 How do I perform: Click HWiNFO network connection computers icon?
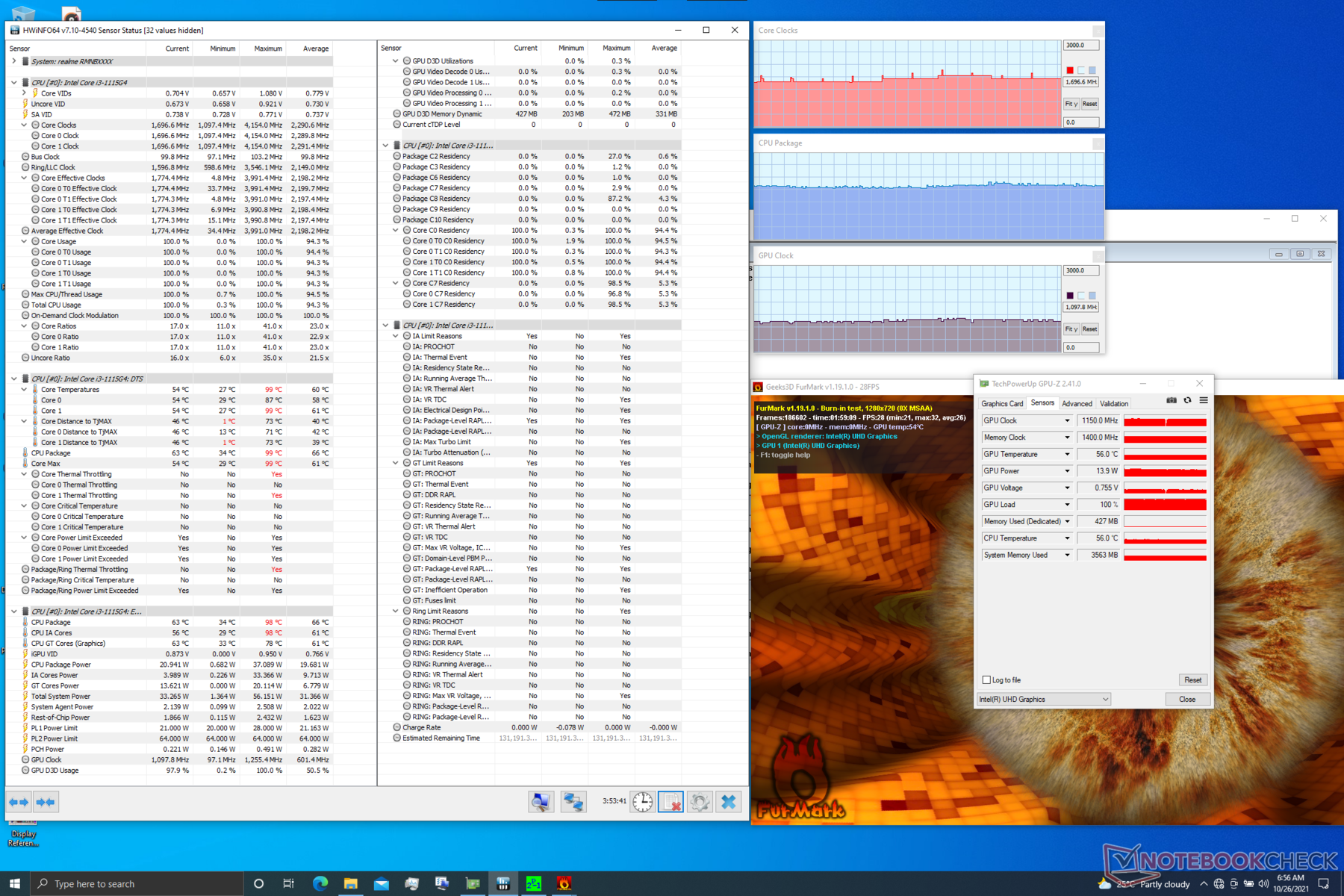[x=573, y=802]
